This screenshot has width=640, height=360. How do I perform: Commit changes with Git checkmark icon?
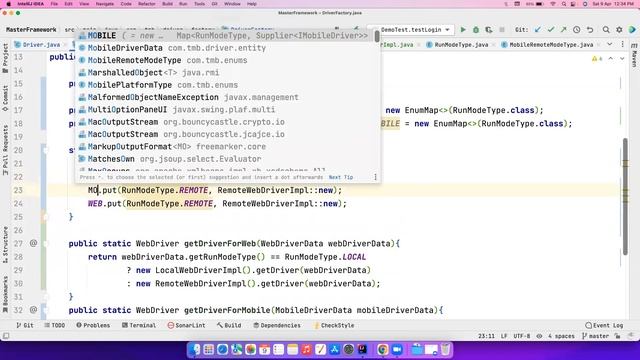(551, 30)
